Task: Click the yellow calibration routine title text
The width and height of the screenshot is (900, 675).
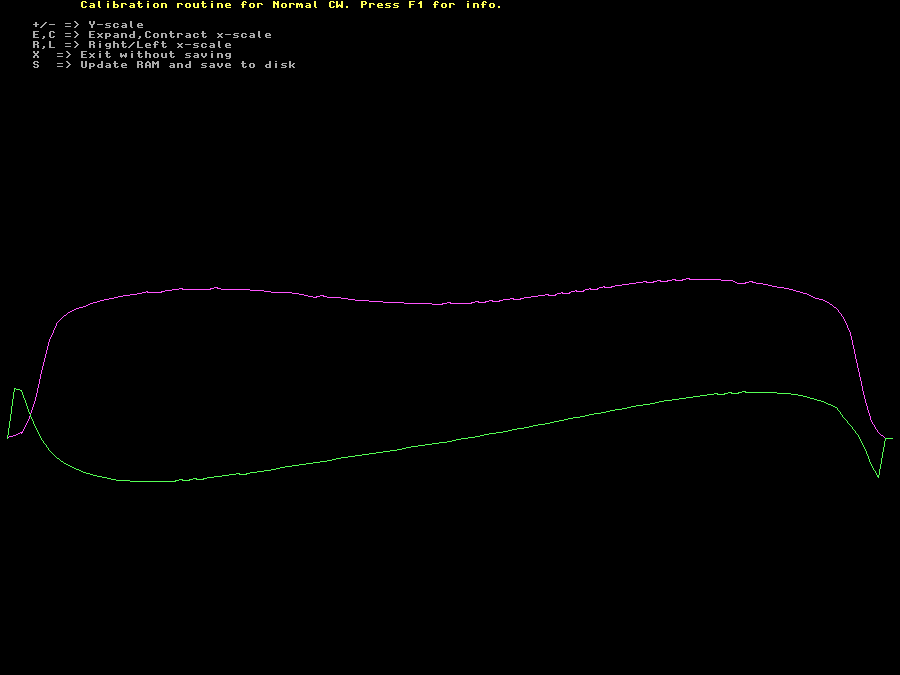Action: click(291, 5)
